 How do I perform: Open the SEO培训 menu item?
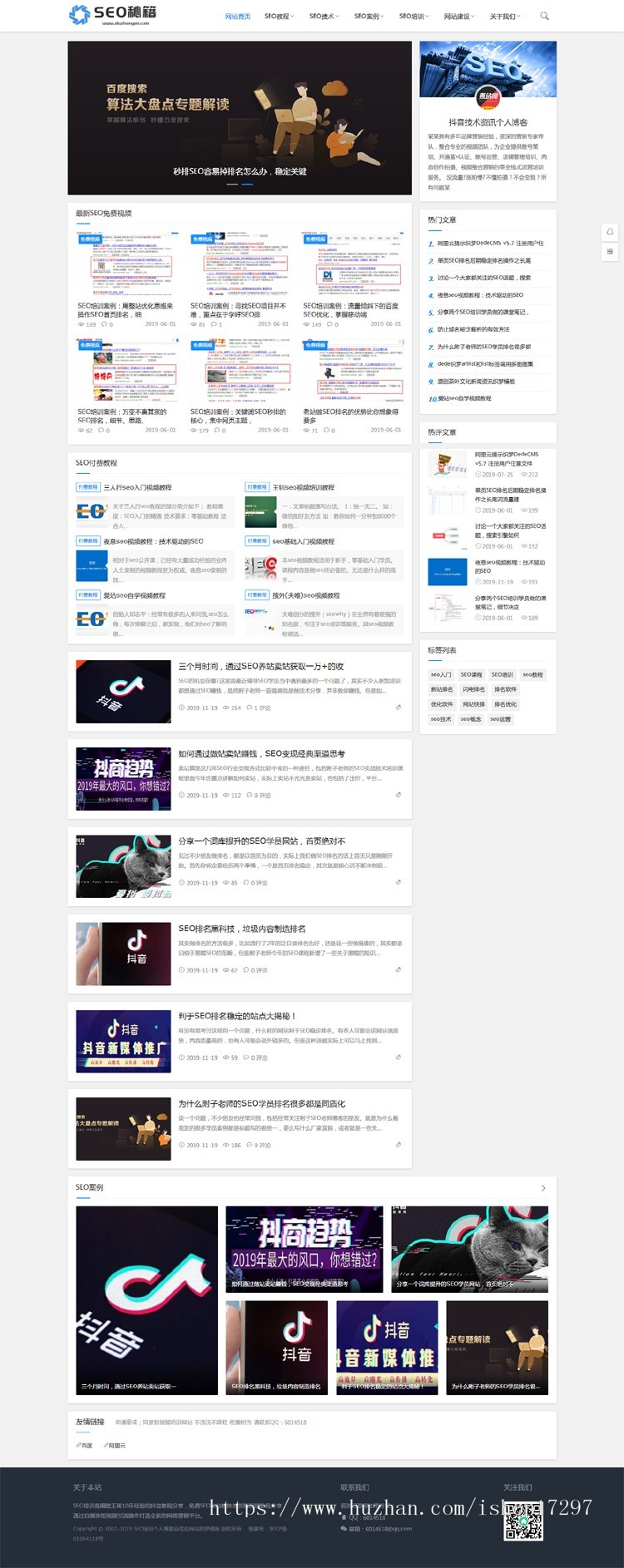click(x=414, y=16)
